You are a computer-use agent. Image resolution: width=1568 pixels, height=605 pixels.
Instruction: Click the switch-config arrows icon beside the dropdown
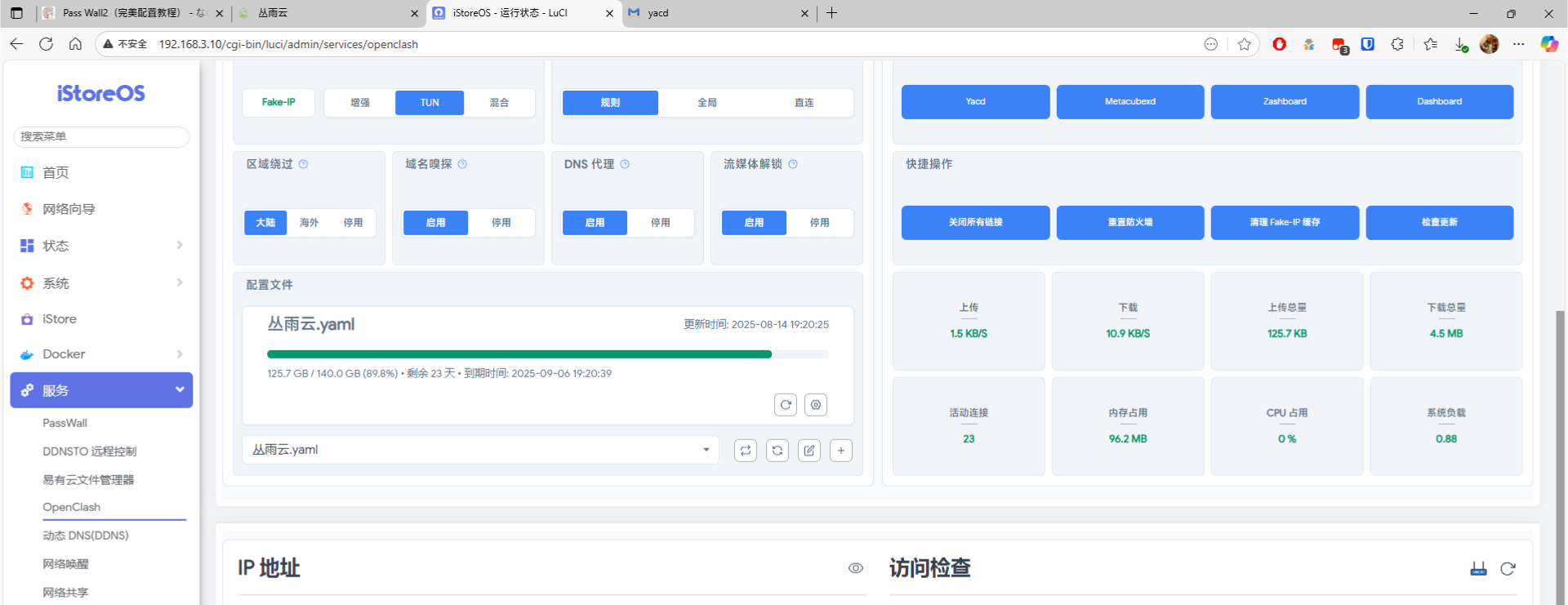[746, 450]
